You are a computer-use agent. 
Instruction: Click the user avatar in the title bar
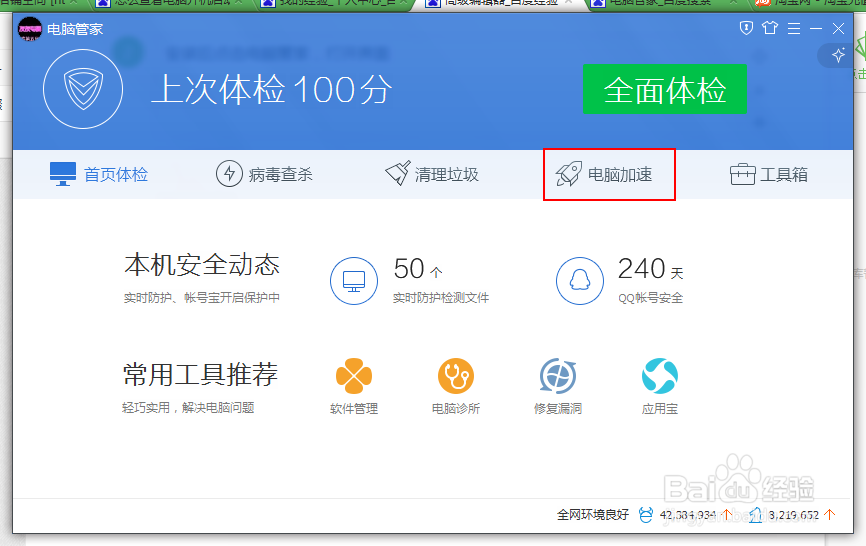(x=30, y=29)
